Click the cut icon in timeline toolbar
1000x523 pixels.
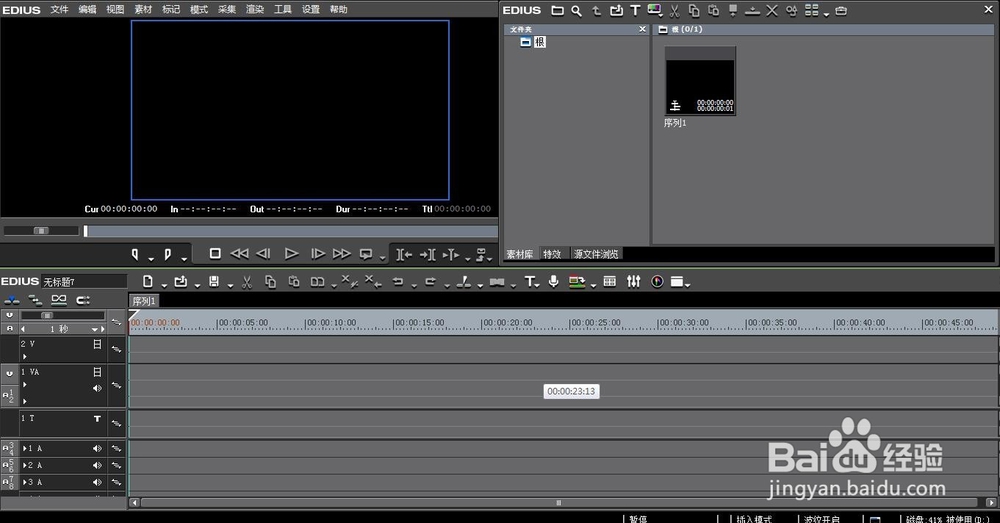pyautogui.click(x=247, y=282)
